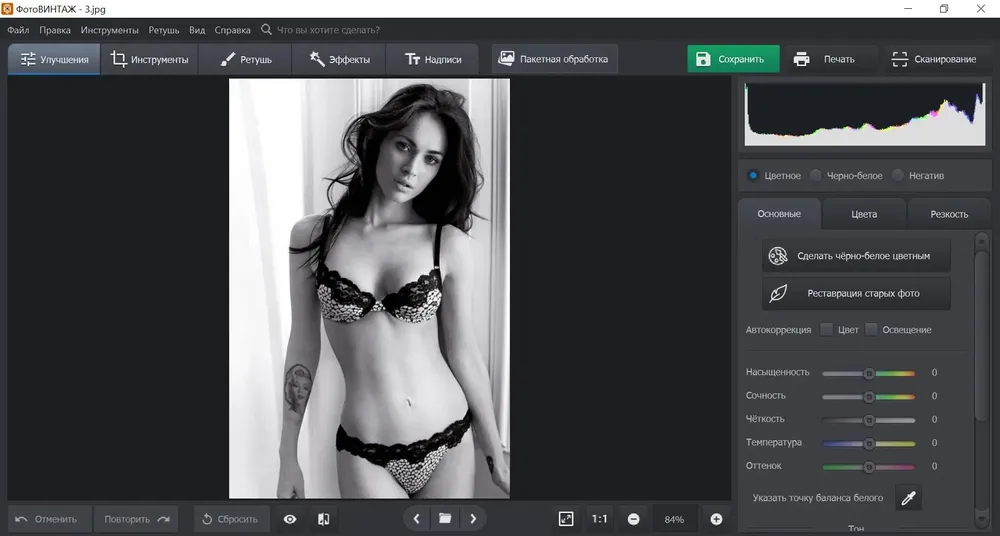The width and height of the screenshot is (1000, 536).
Task: Click the fit-to-screen icon
Action: 566,519
